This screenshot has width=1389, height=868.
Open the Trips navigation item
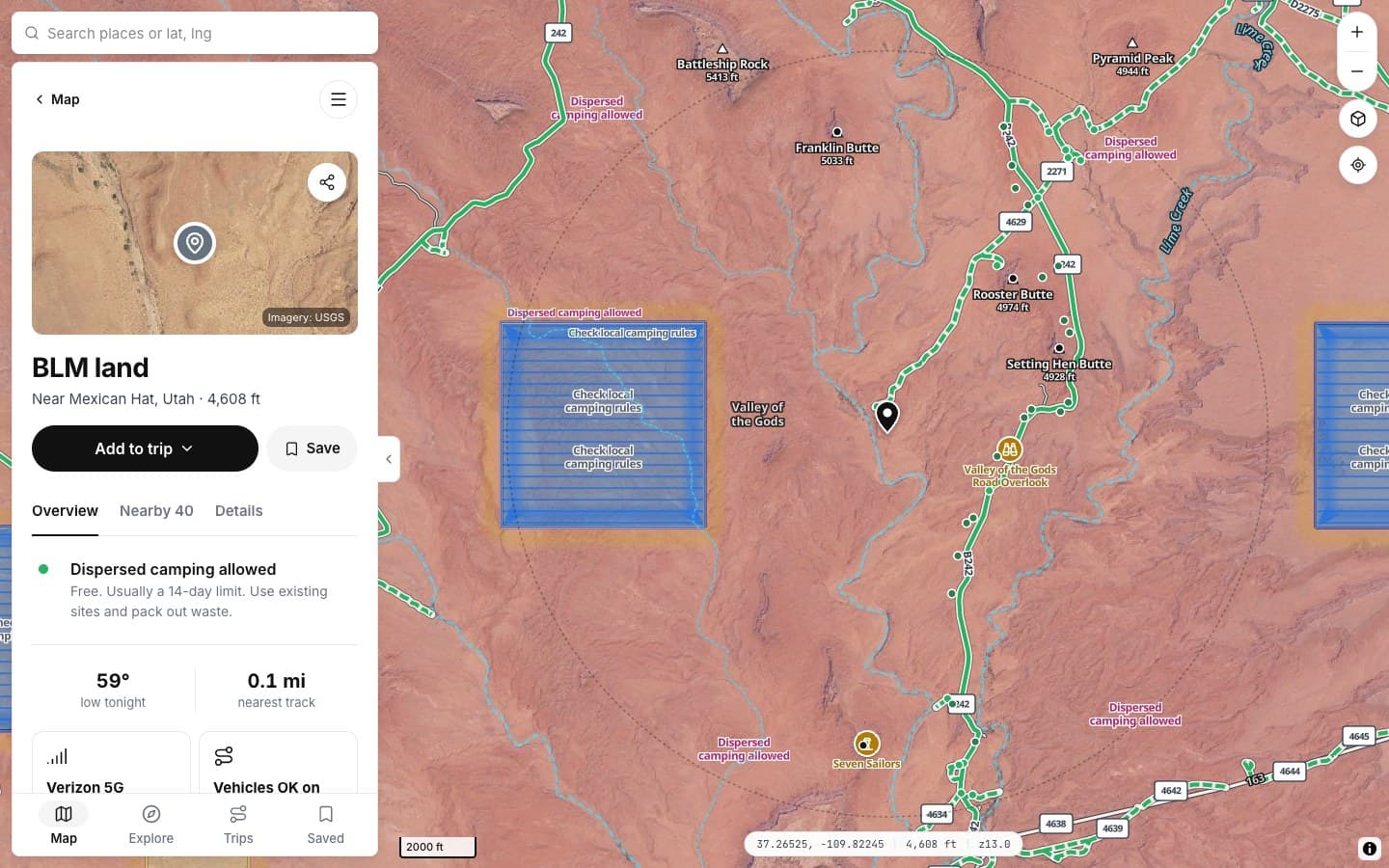(x=238, y=825)
